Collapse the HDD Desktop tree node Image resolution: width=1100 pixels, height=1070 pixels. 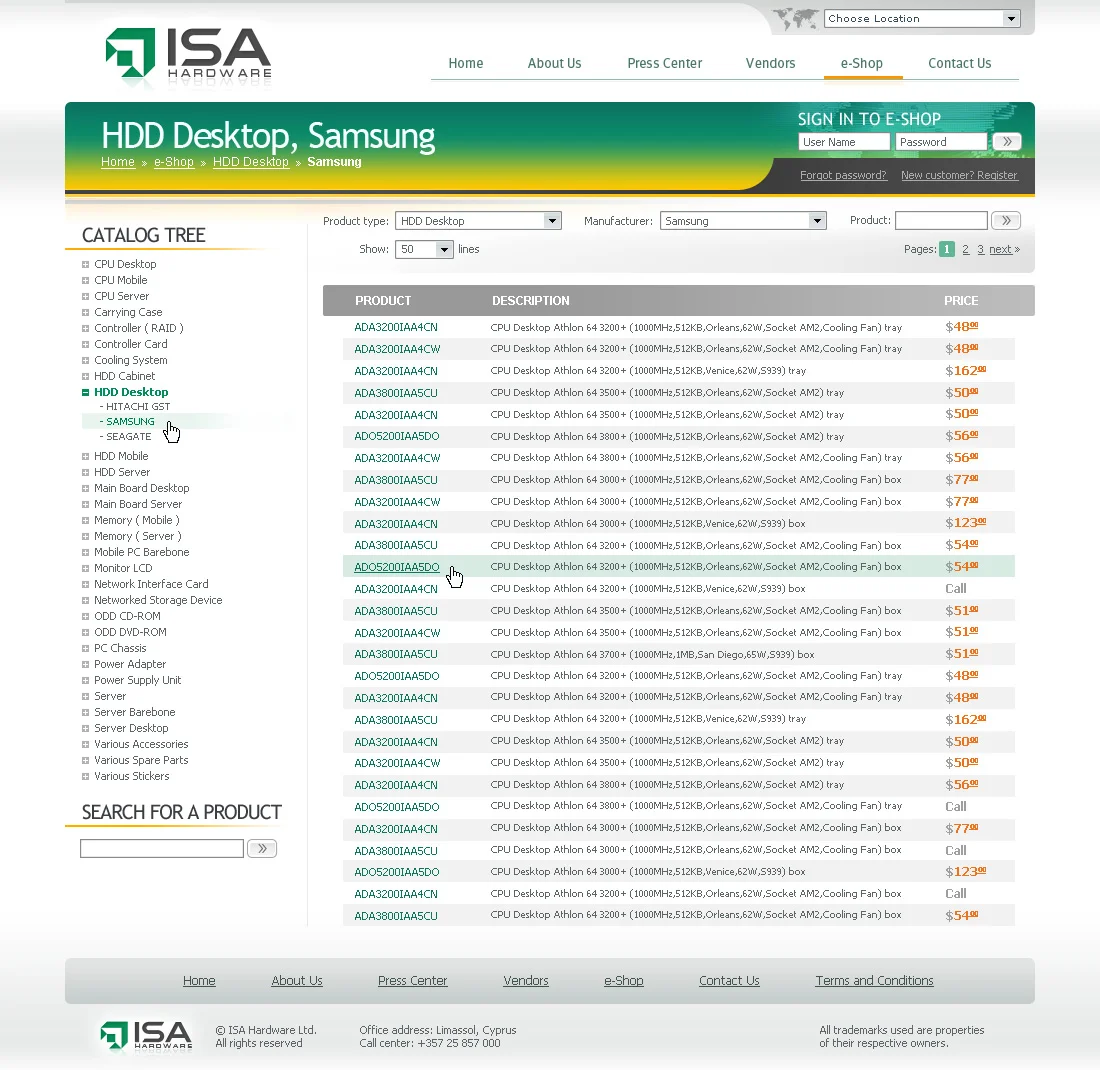pyautogui.click(x=86, y=392)
